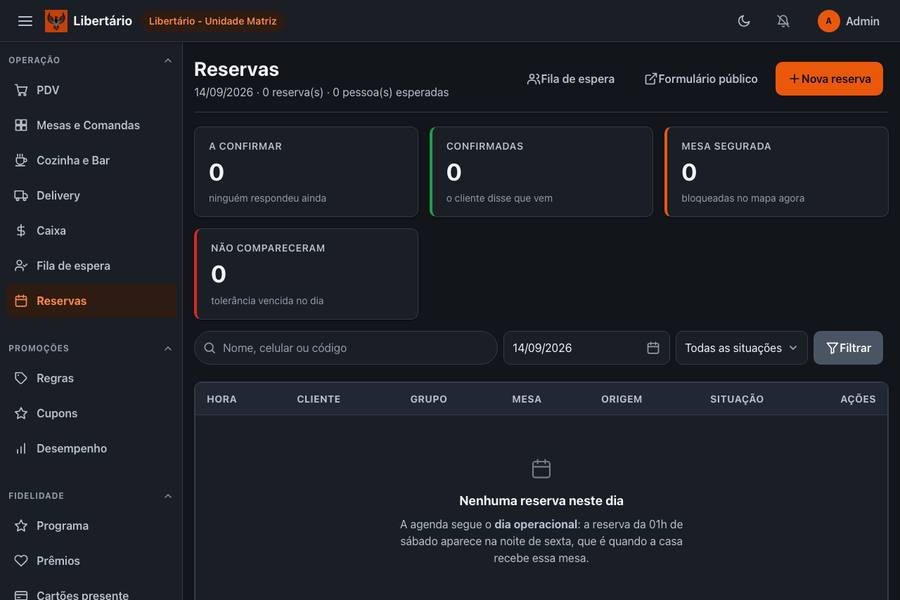Go to Prêmios
The width and height of the screenshot is (900, 600).
point(91,560)
